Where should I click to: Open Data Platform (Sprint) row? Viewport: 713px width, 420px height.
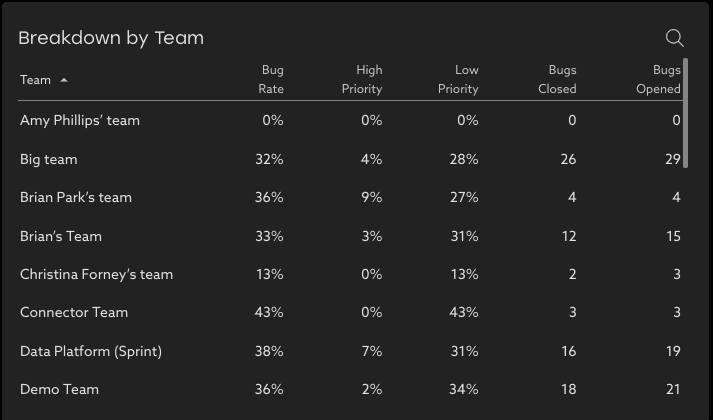(x=91, y=351)
